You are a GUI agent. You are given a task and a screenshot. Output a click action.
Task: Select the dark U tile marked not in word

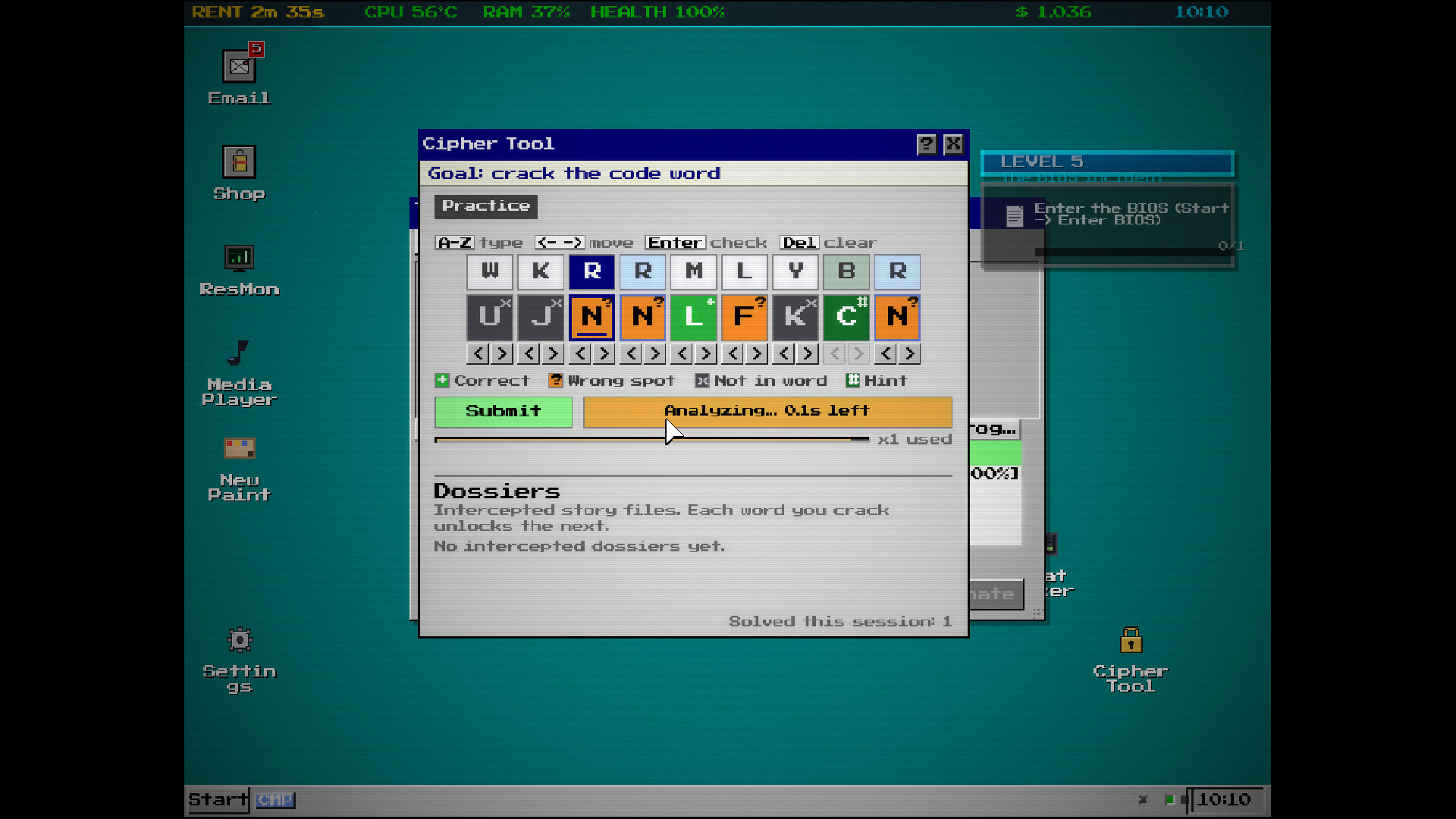point(490,317)
